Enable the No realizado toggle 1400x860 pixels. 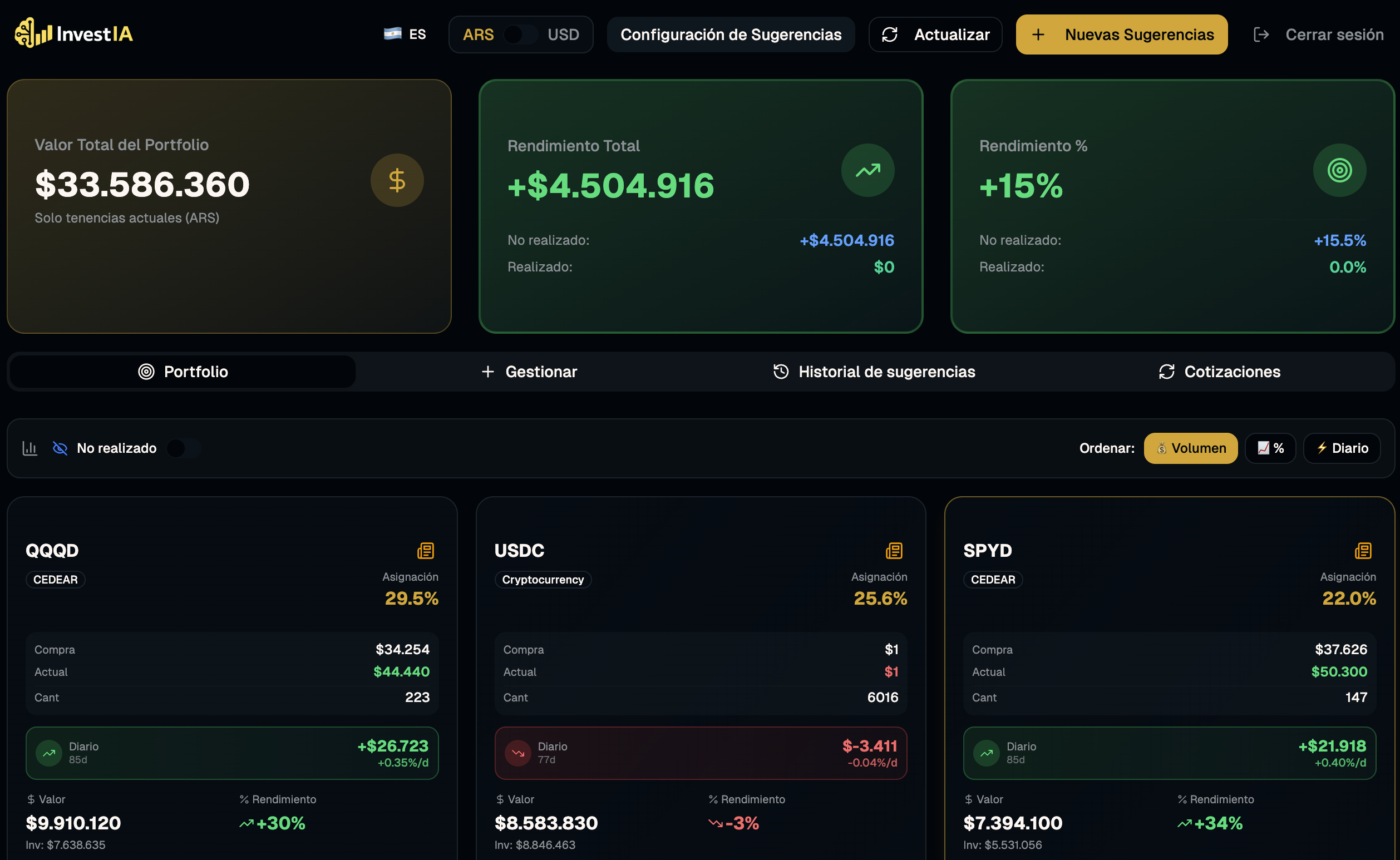click(x=183, y=448)
